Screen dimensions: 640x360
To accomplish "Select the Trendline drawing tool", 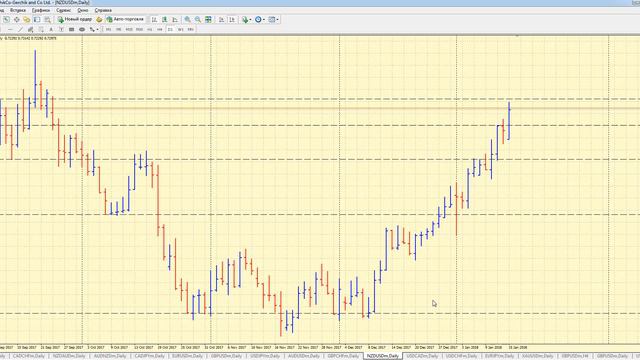I will click(x=20, y=29).
